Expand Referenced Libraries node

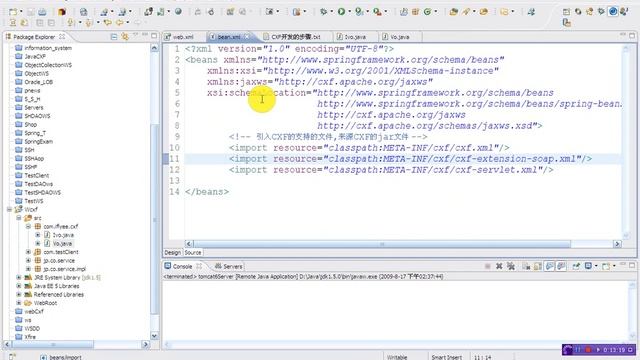pos(19,294)
